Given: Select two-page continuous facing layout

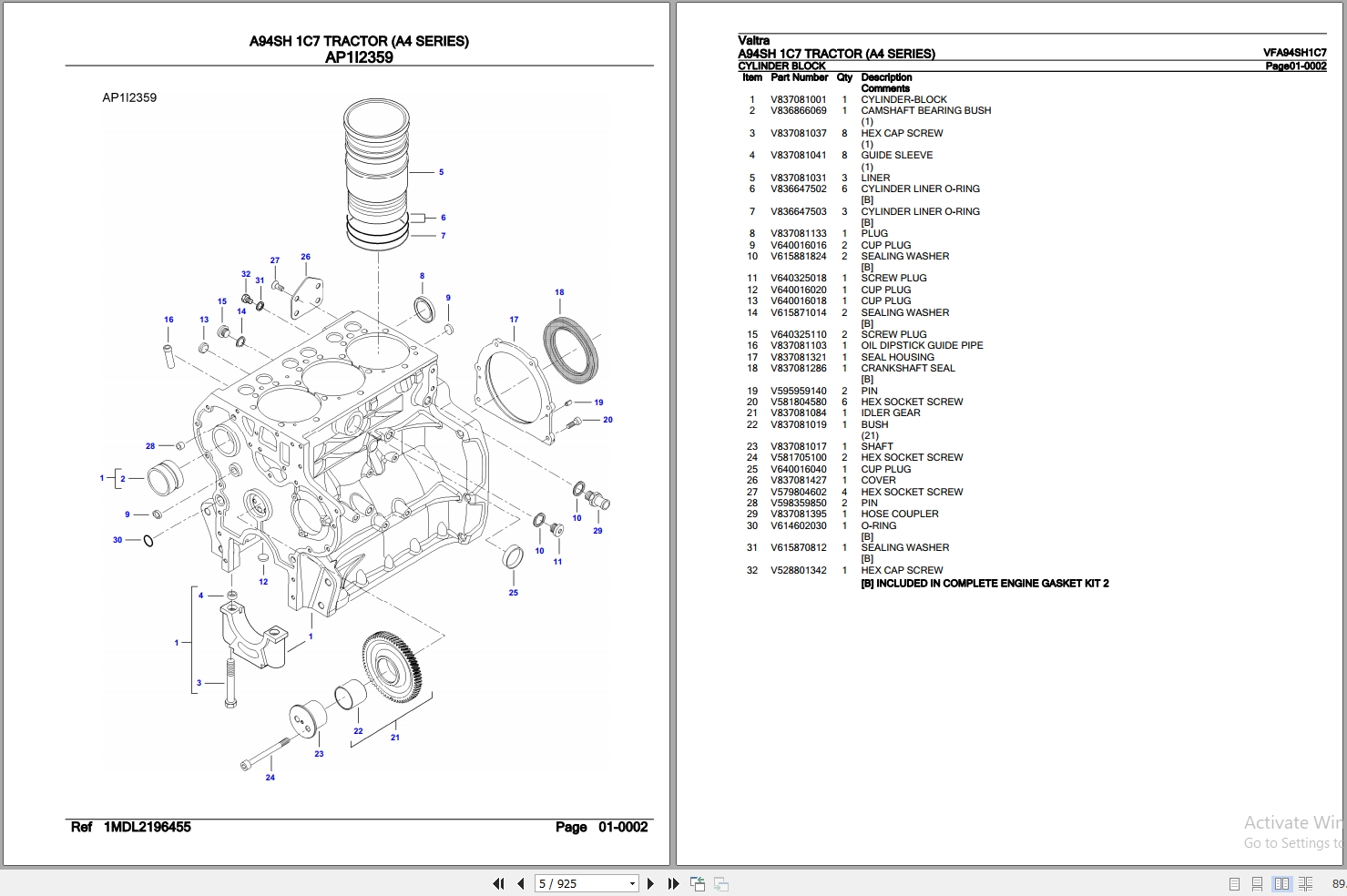Looking at the screenshot, I should coord(1305,883).
